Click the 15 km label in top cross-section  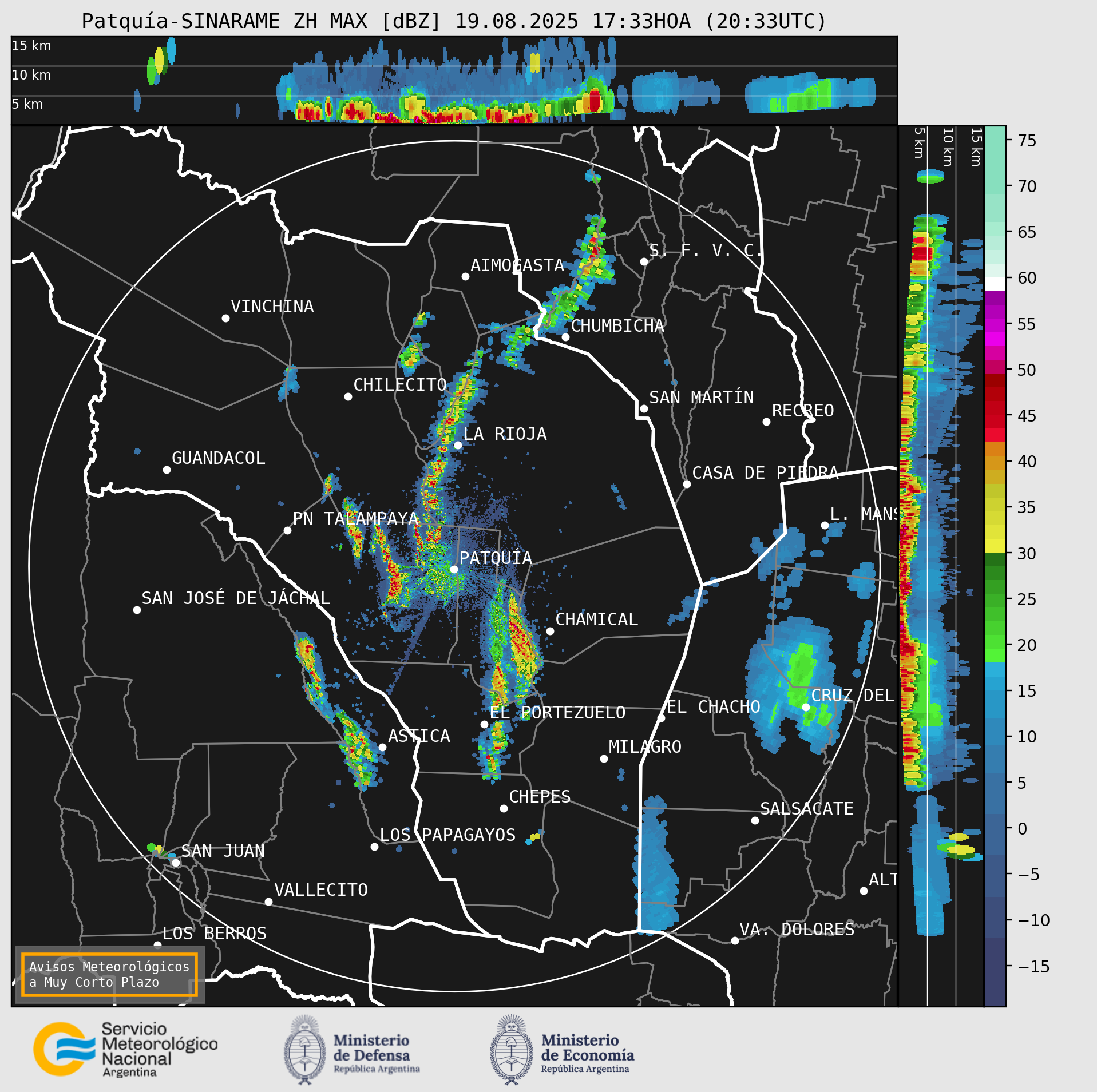tap(31, 46)
